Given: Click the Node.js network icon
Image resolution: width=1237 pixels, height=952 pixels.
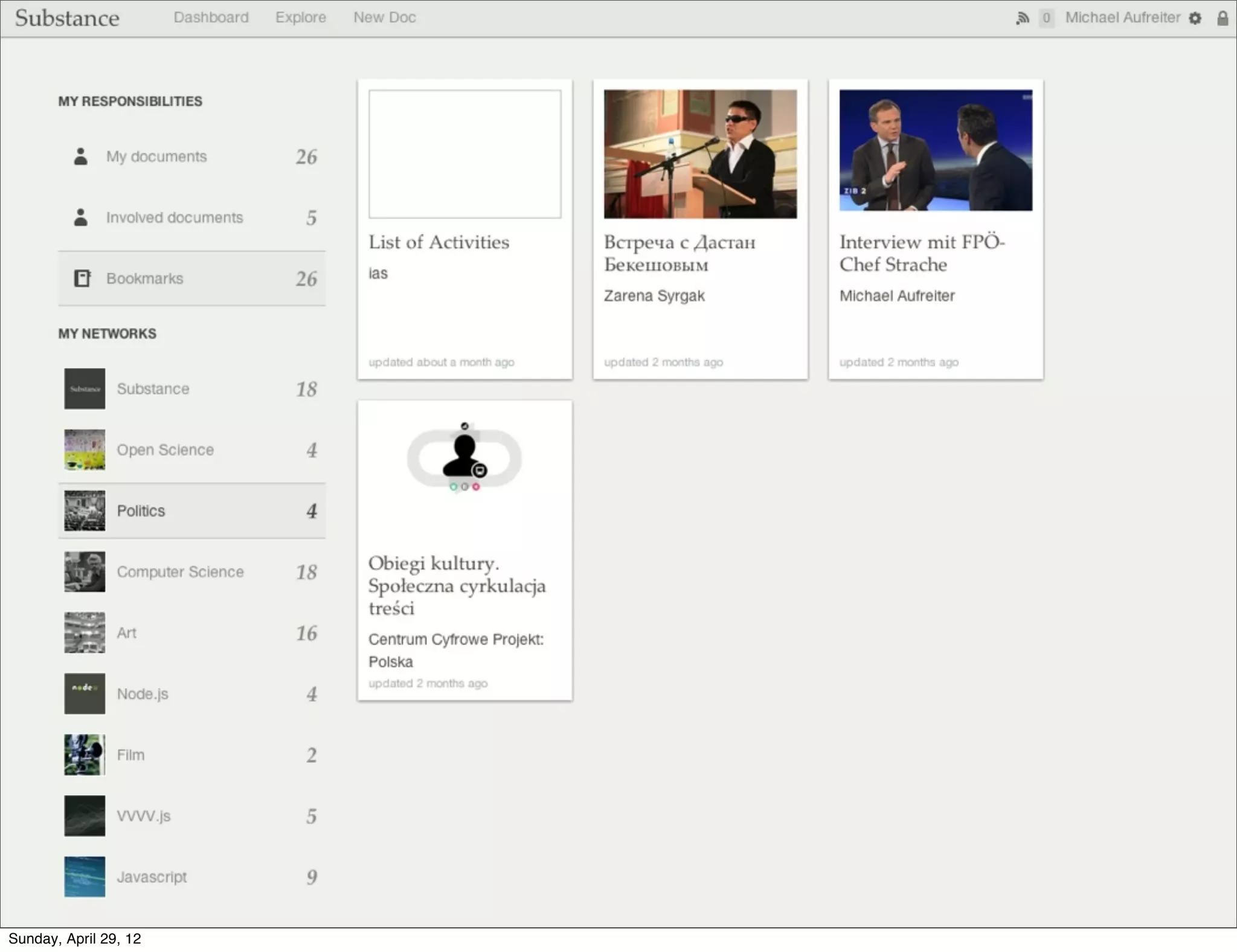Looking at the screenshot, I should click(85, 693).
